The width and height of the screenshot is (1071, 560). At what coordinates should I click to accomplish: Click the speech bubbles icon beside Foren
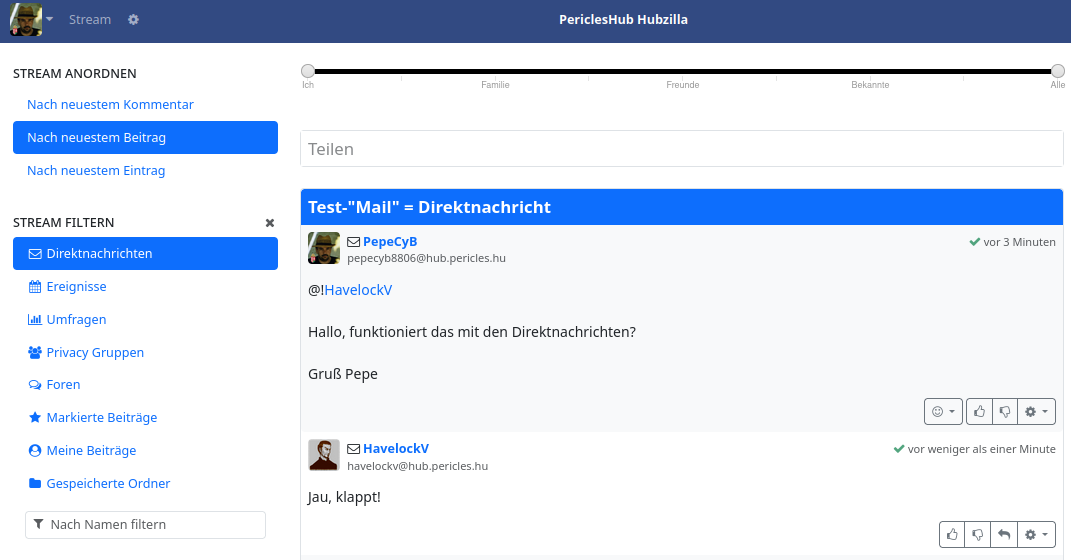35,384
